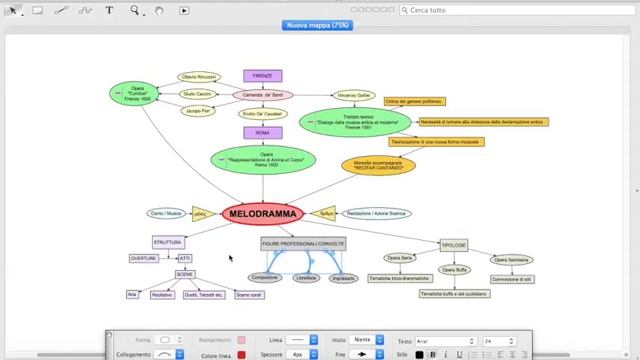Screen dimensions: 640x360
Task: Align text right
Action: (x=525, y=354)
